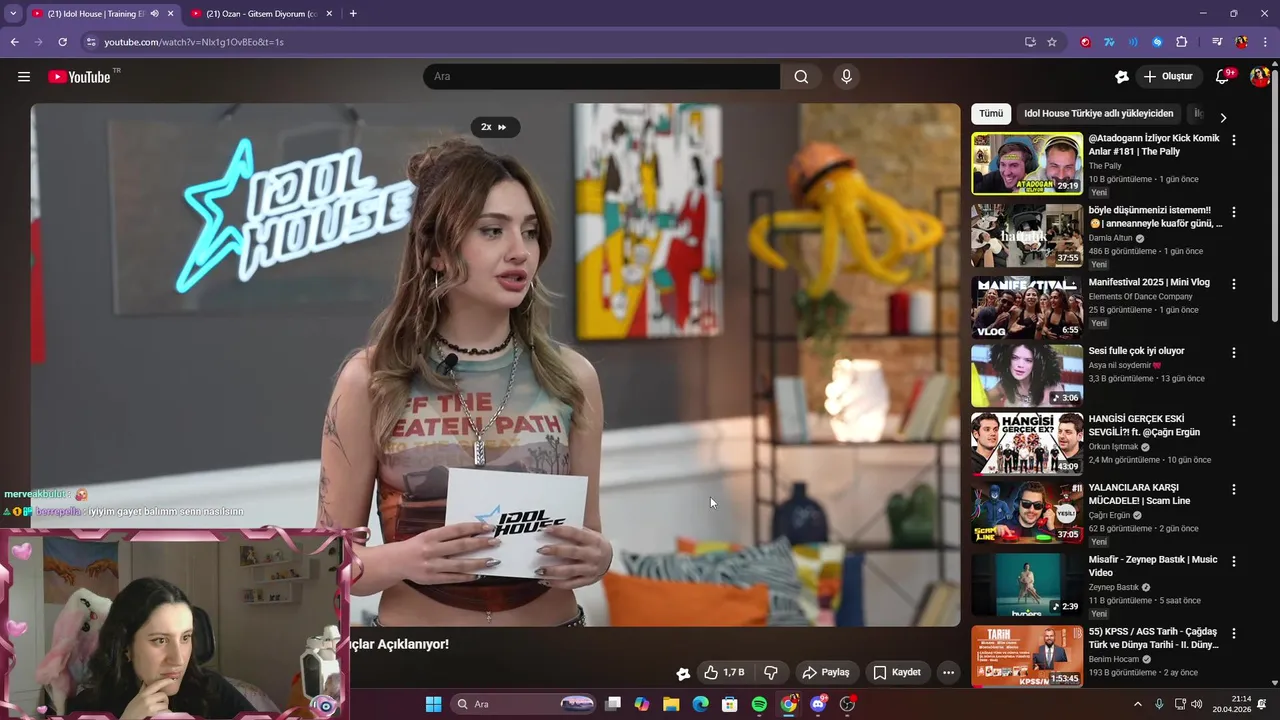Open a new browser tab
The width and height of the screenshot is (1280, 720).
(353, 14)
